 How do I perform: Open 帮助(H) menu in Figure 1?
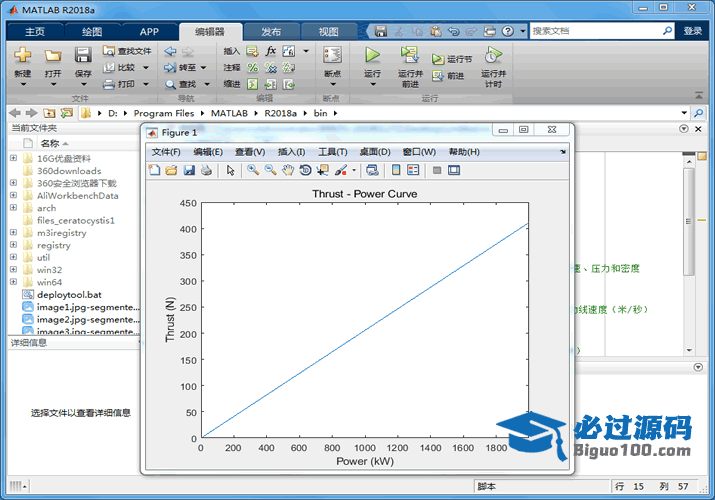click(464, 152)
